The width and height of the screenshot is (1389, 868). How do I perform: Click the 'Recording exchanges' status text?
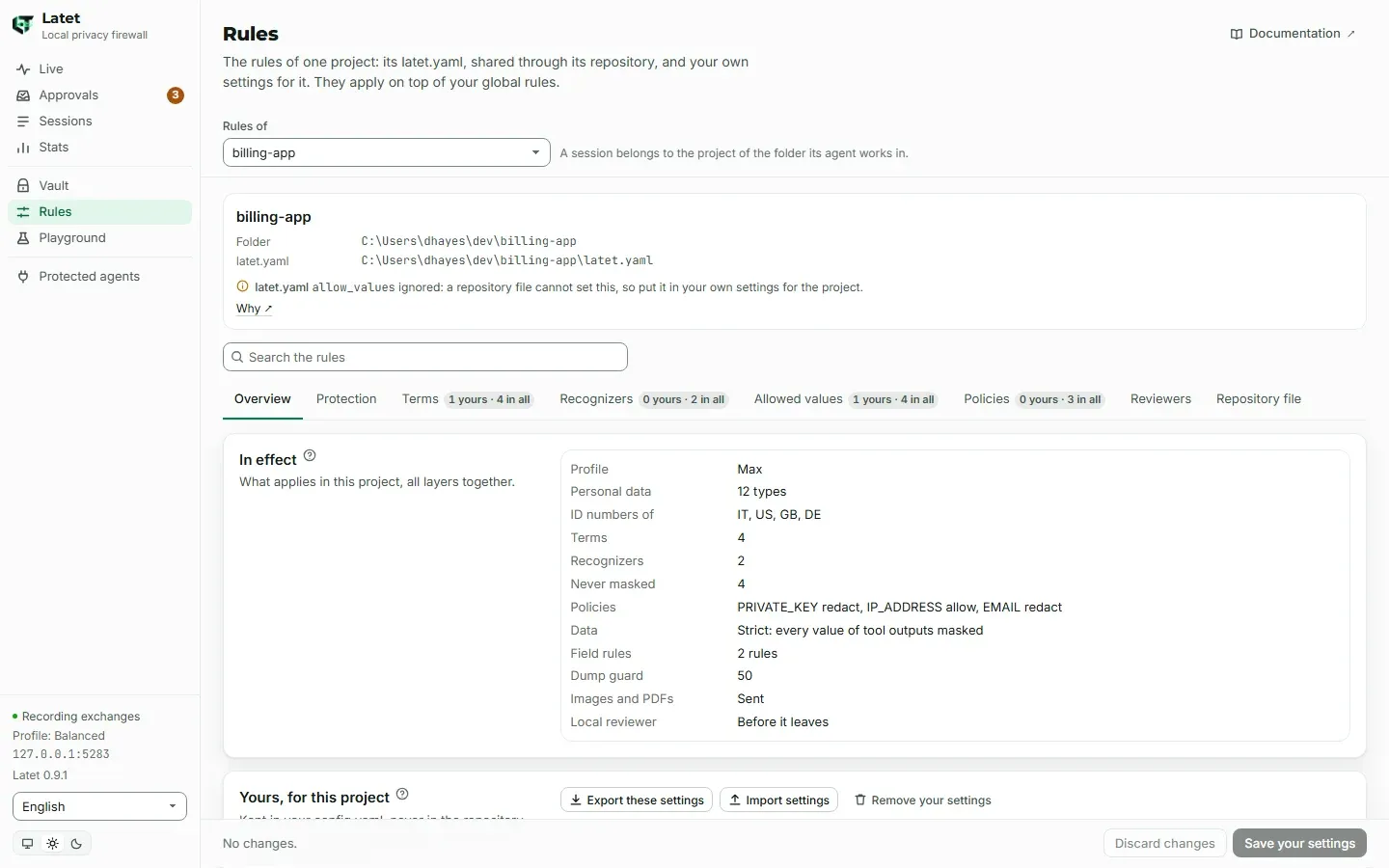pyautogui.click(x=81, y=717)
